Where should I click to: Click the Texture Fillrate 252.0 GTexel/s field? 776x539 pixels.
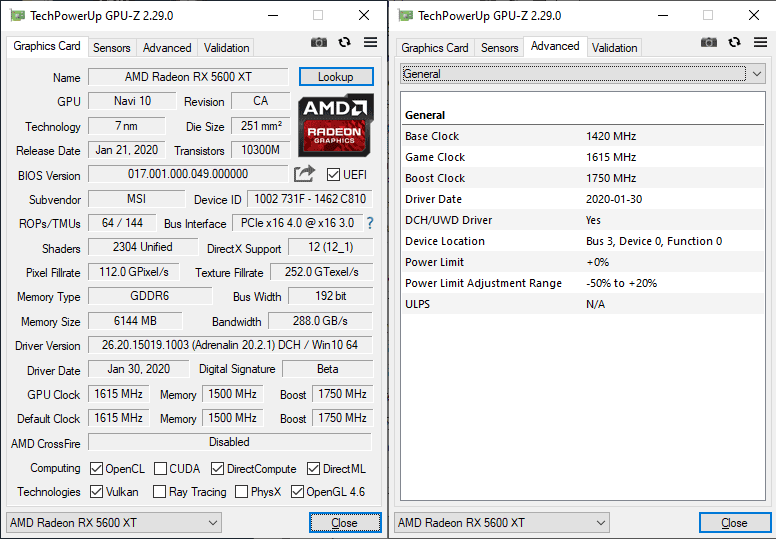pyautogui.click(x=322, y=272)
